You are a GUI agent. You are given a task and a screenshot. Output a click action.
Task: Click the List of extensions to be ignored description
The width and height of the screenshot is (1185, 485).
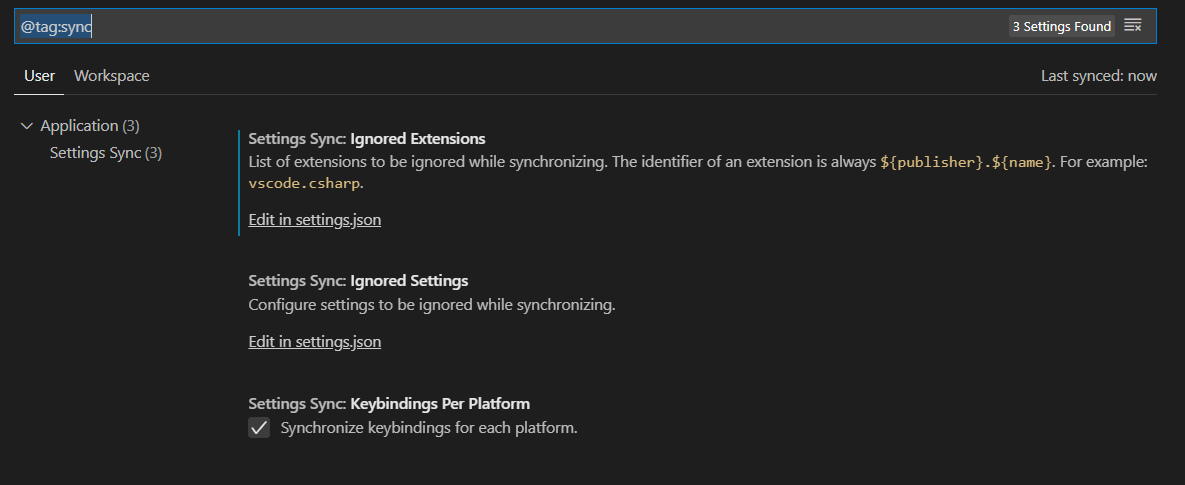point(698,172)
